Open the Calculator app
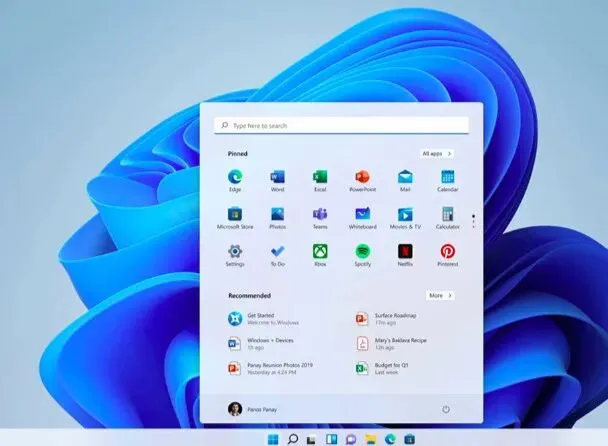 pyautogui.click(x=447, y=218)
